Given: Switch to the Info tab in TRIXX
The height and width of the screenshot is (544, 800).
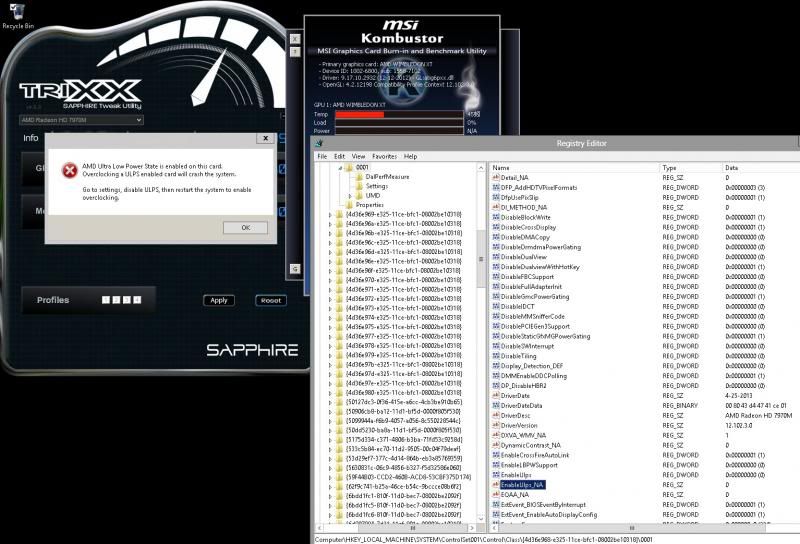Looking at the screenshot, I should [x=31, y=138].
